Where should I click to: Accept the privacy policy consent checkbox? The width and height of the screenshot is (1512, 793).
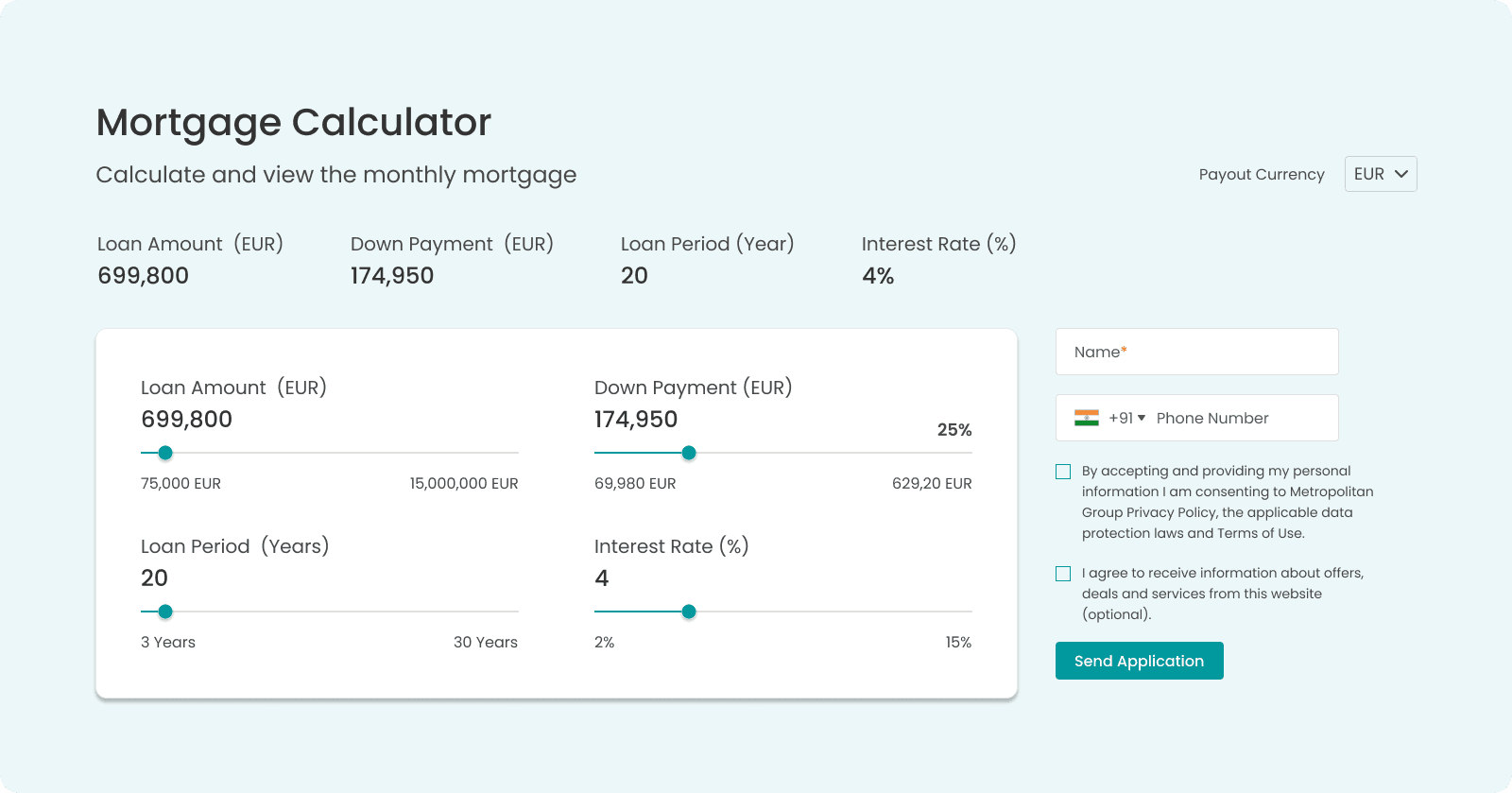[x=1063, y=472]
